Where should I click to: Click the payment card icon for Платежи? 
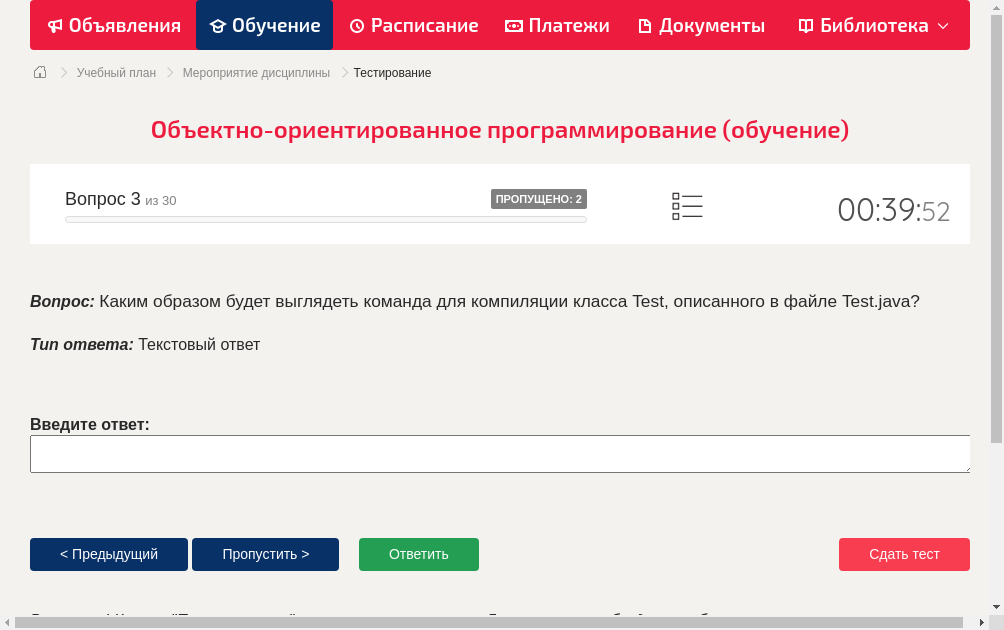click(x=513, y=25)
